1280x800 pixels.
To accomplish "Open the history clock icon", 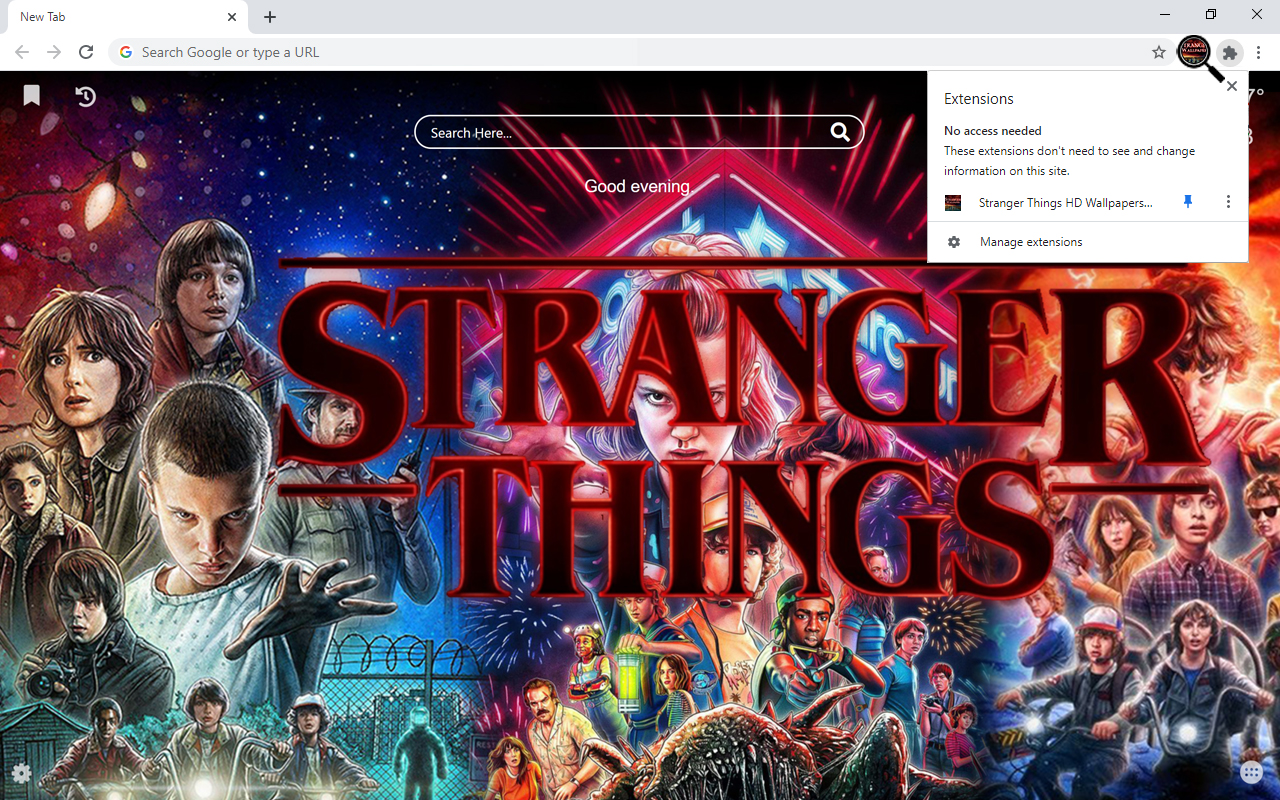I will pyautogui.click(x=86, y=96).
